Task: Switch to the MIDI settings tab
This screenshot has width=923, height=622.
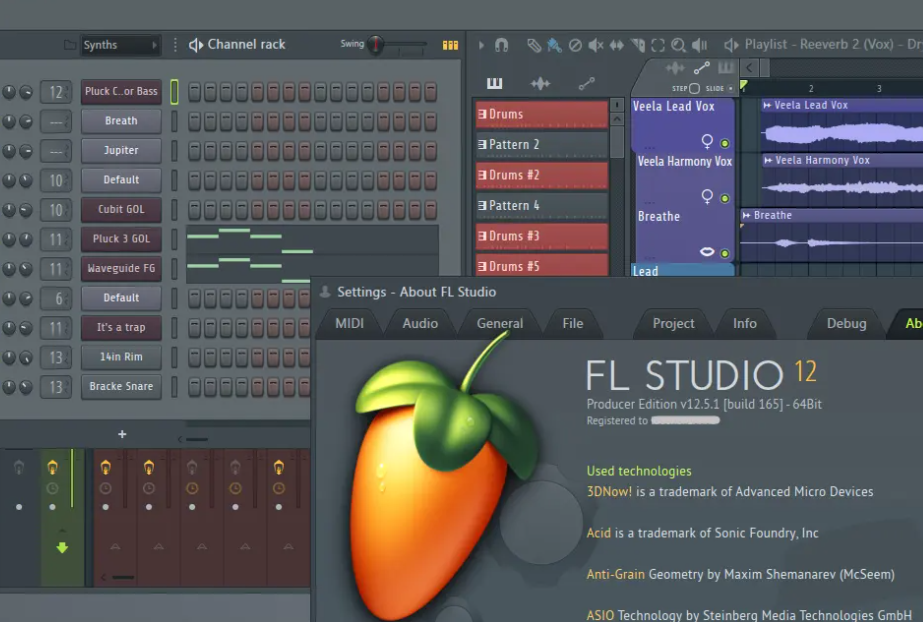Action: (350, 324)
